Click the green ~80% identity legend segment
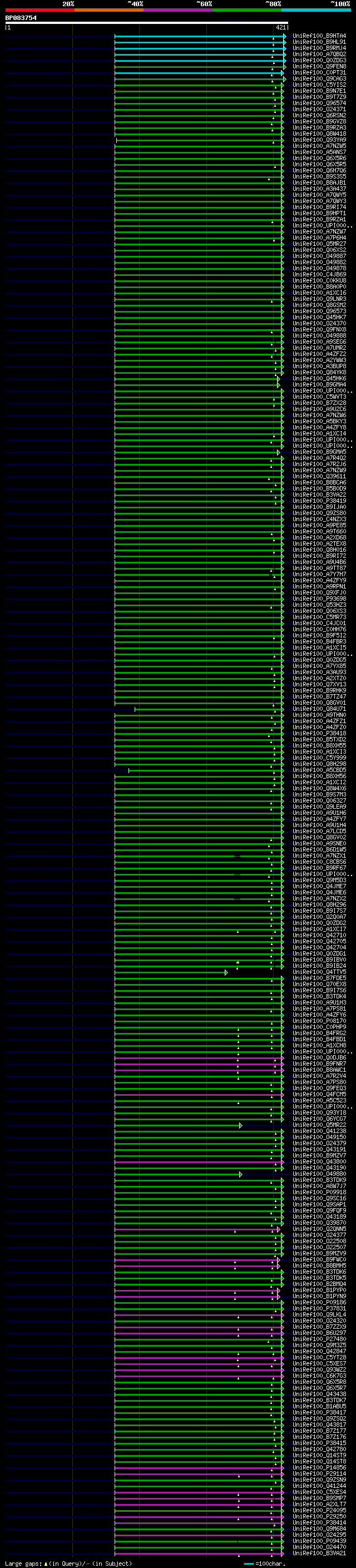This screenshot has width=356, height=1568. point(247,10)
